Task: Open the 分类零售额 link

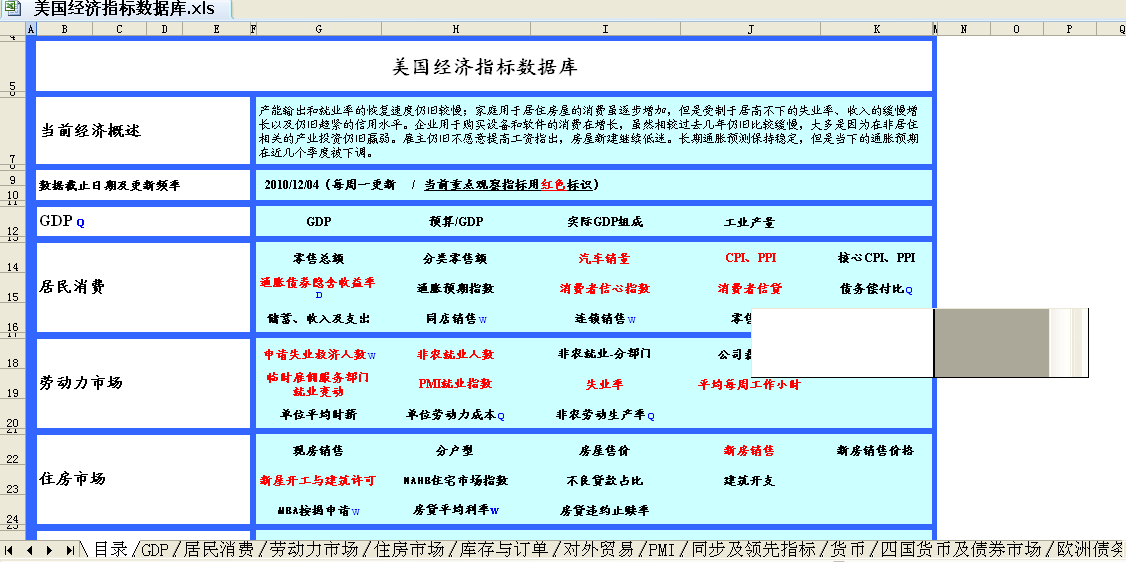Action: click(455, 258)
